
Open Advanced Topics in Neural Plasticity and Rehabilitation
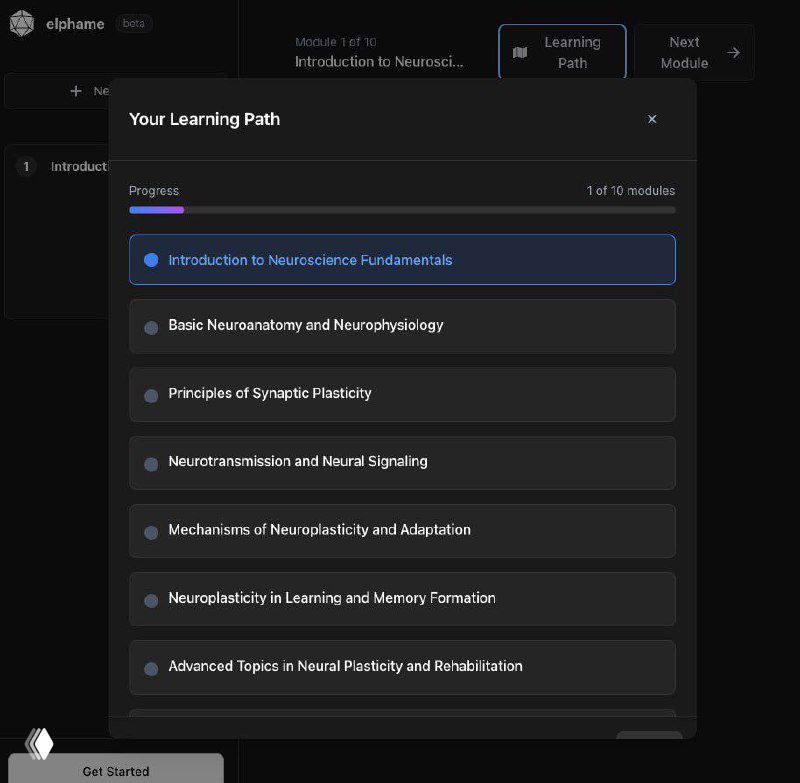coord(402,667)
